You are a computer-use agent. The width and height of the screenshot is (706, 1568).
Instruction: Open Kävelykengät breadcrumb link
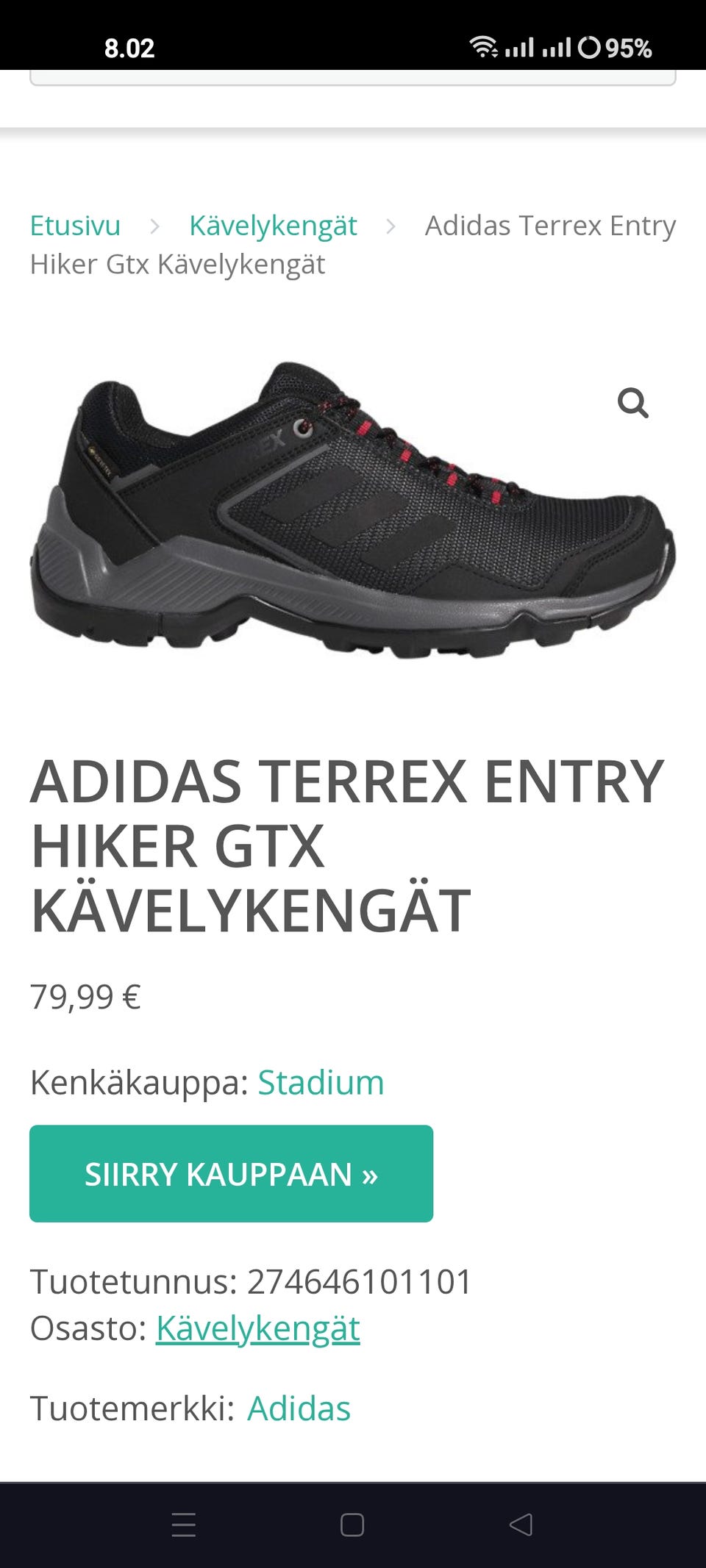tap(273, 226)
